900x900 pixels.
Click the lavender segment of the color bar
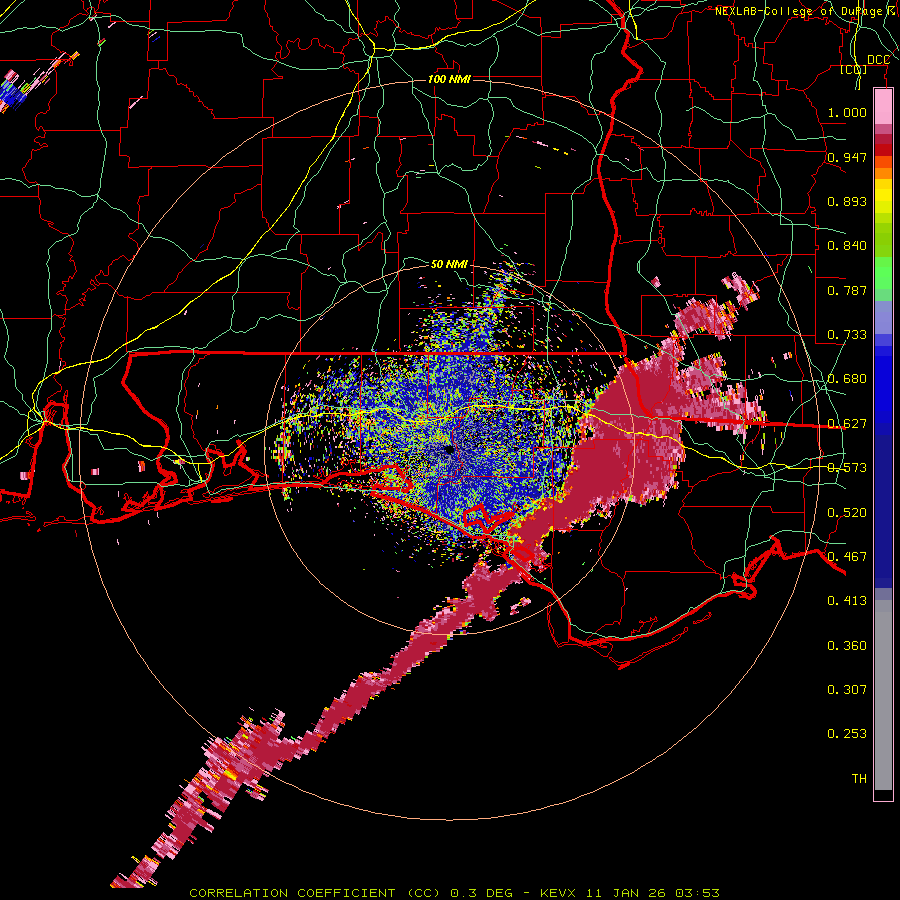(x=883, y=317)
